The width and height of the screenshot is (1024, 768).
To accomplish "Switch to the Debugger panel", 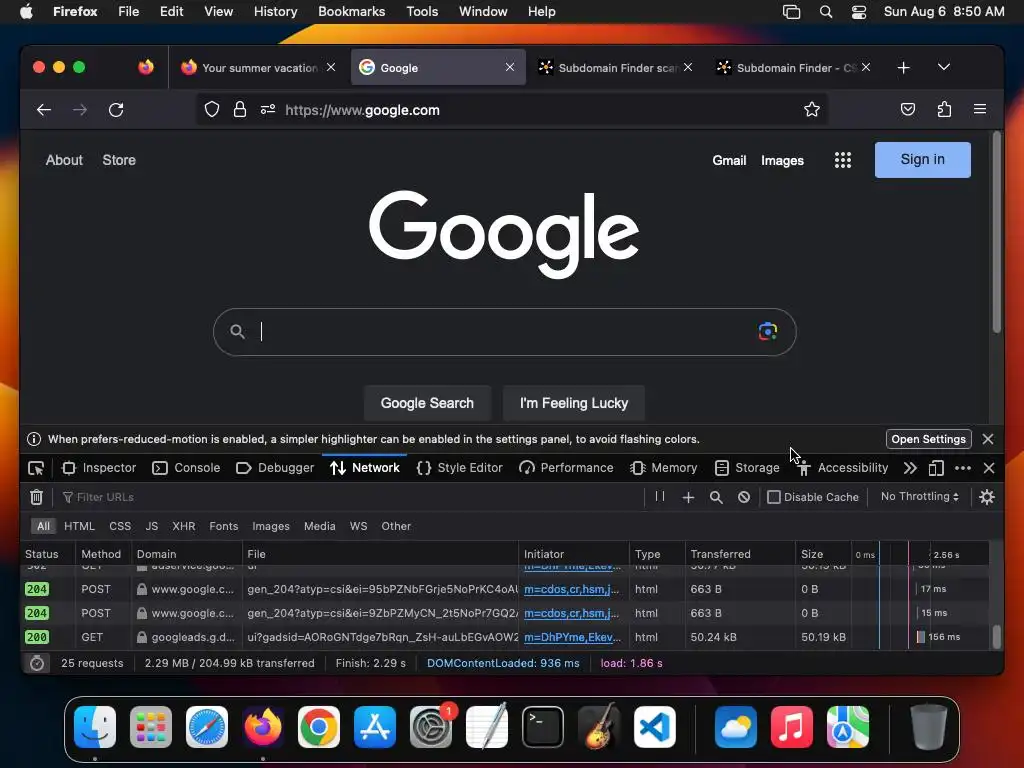I will click(x=275, y=468).
